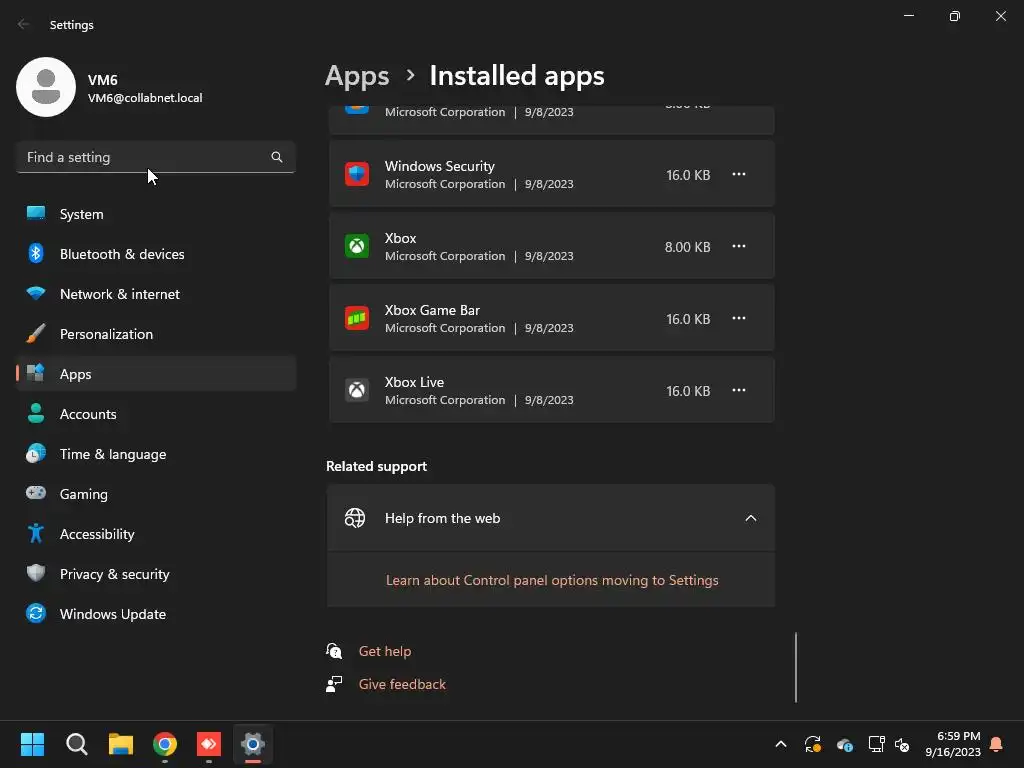
Task: Click the 16.0 KB size of Xbox Live
Action: pos(688,391)
